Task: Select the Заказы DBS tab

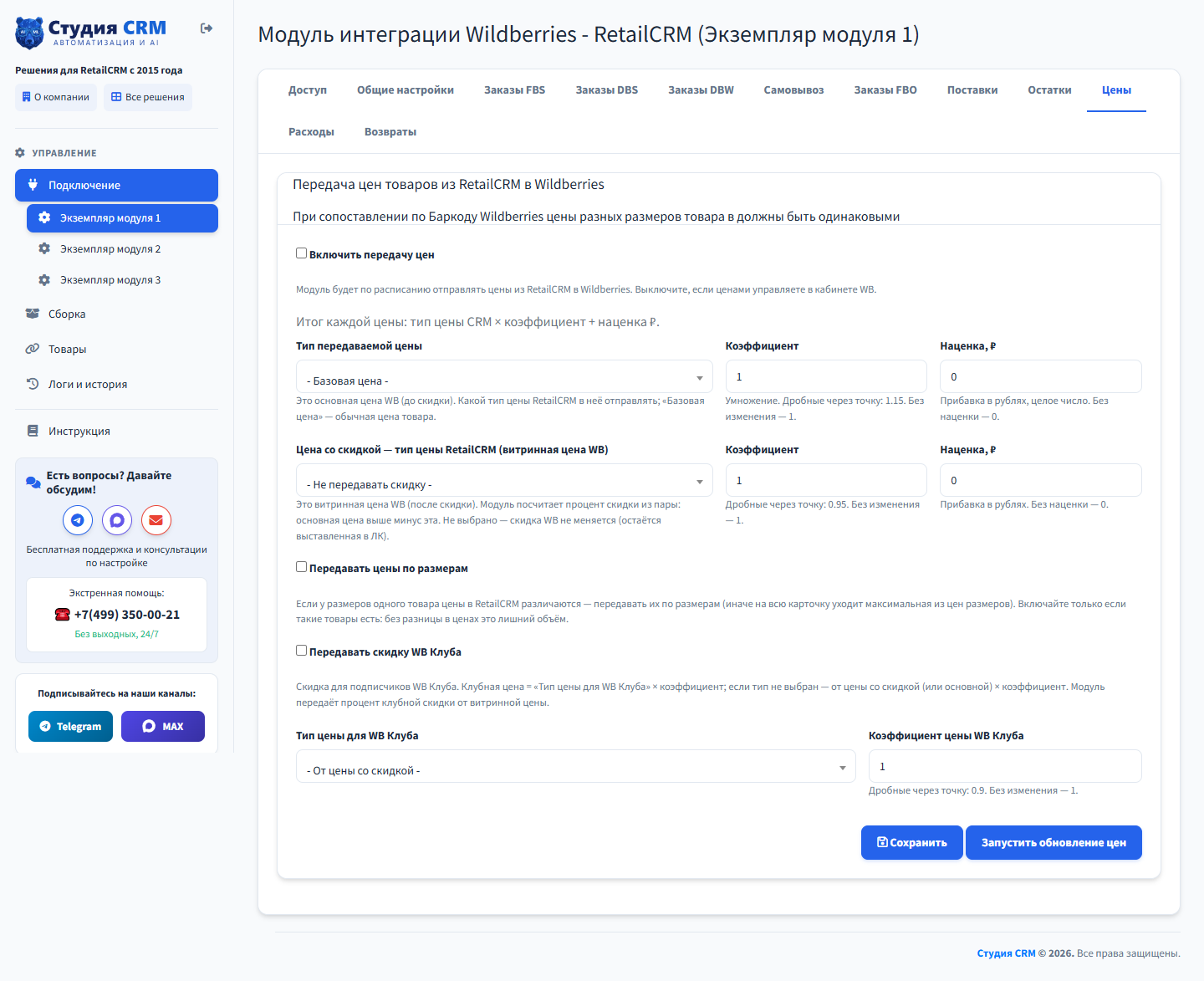Action: [607, 90]
